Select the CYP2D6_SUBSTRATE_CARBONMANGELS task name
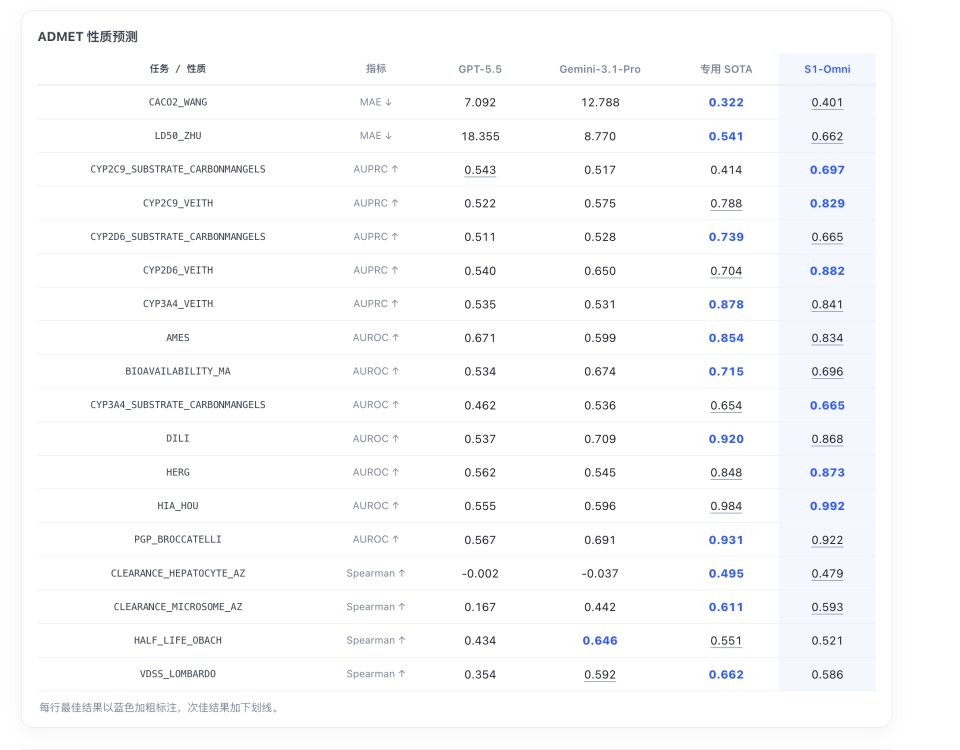 click(178, 237)
